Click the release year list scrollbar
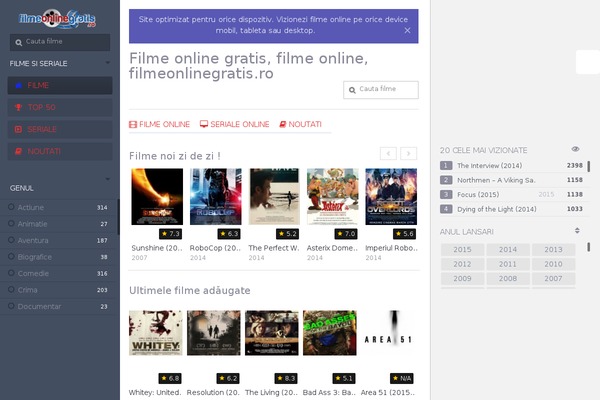Image resolution: width=600 pixels, height=400 pixels. (589, 247)
